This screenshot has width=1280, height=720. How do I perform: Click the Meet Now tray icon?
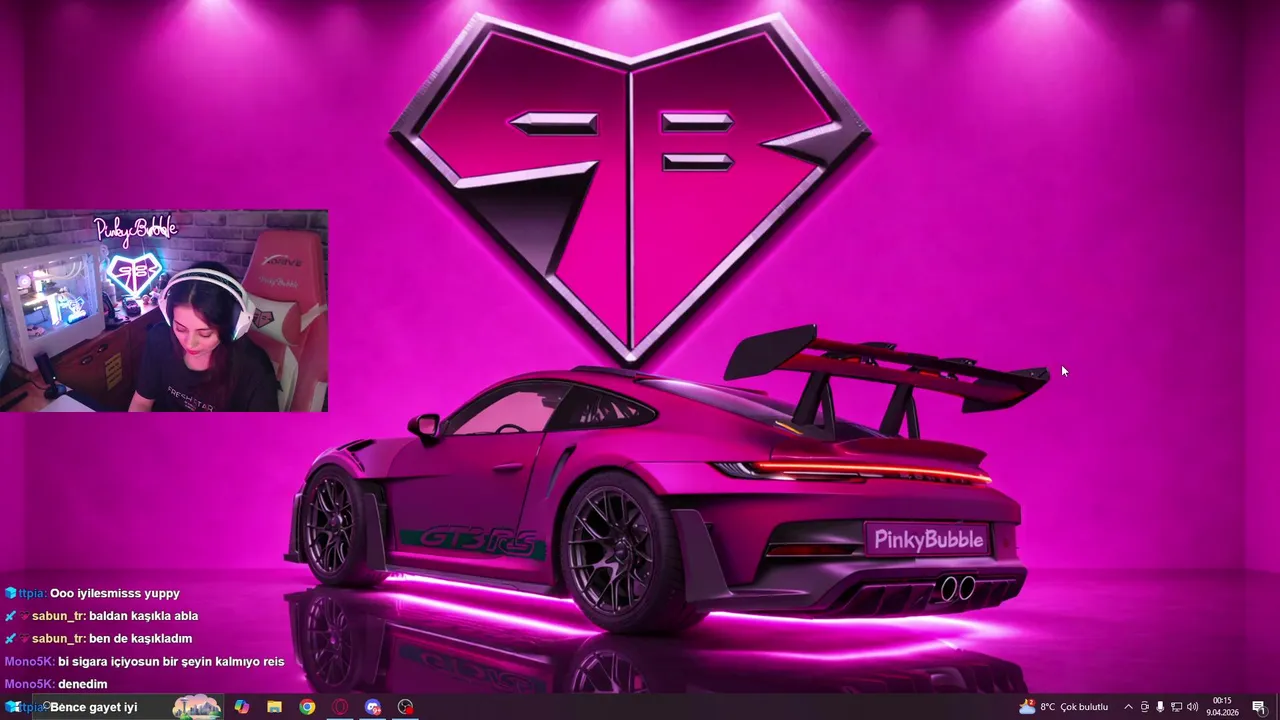1145,707
